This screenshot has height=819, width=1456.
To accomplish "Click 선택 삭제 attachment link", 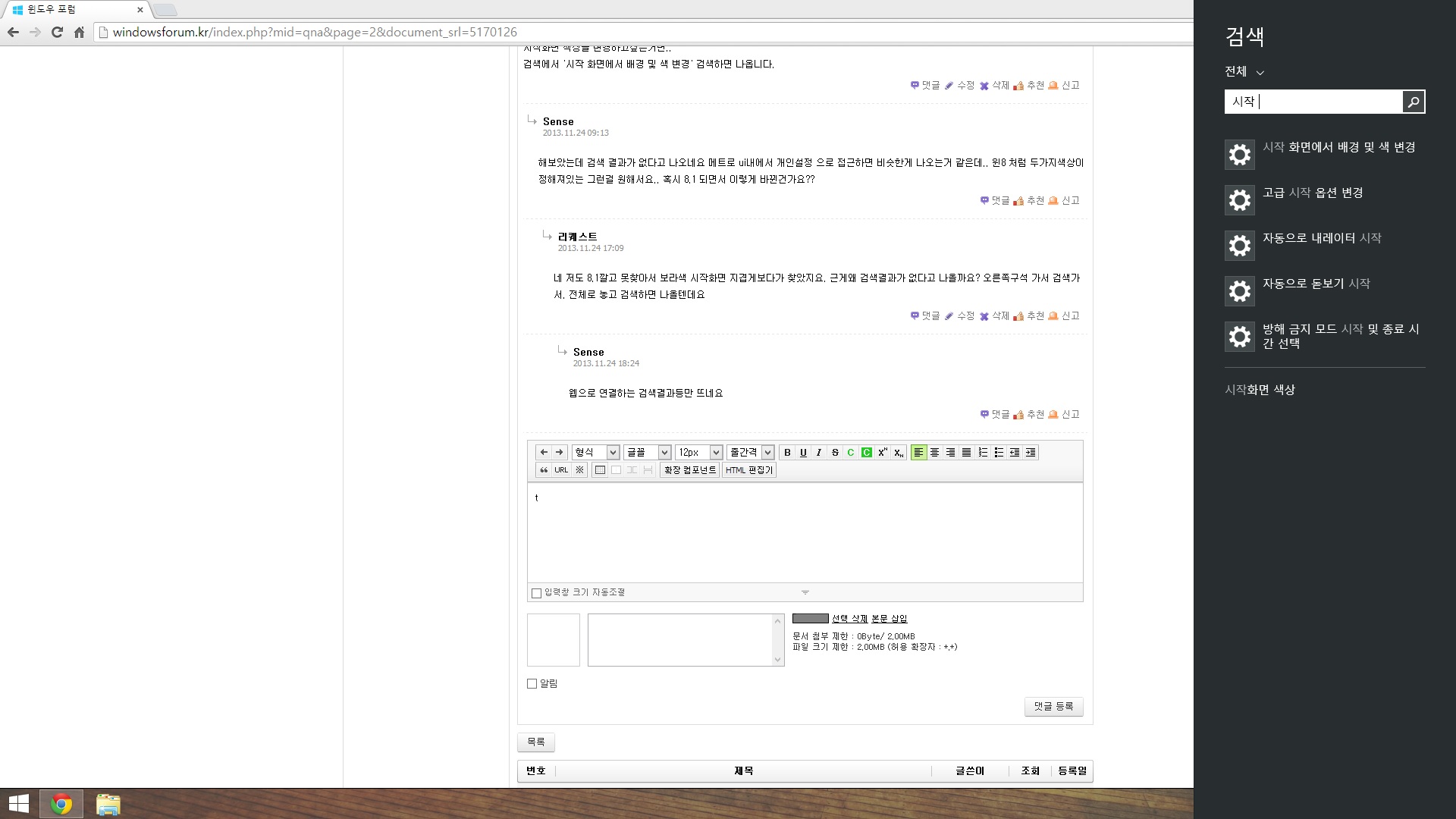I will click(x=850, y=619).
